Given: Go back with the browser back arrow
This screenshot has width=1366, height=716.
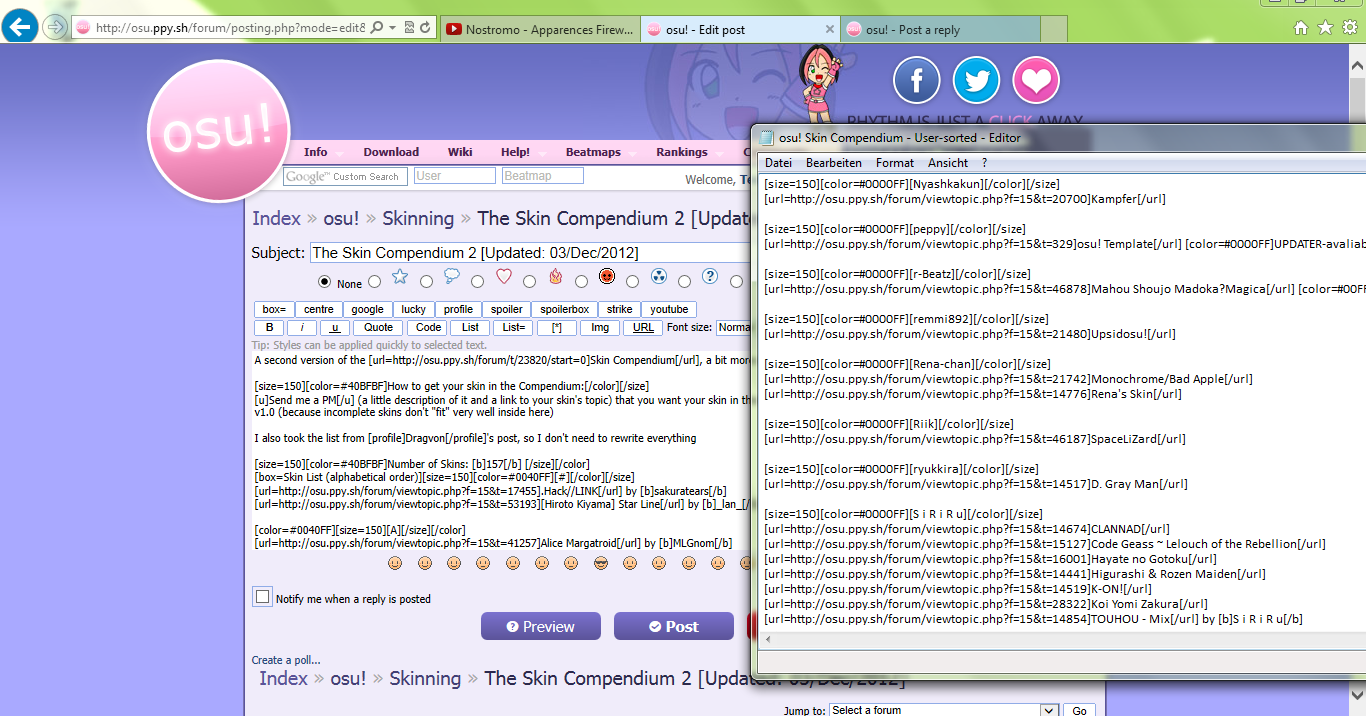Looking at the screenshot, I should pyautogui.click(x=20, y=26).
